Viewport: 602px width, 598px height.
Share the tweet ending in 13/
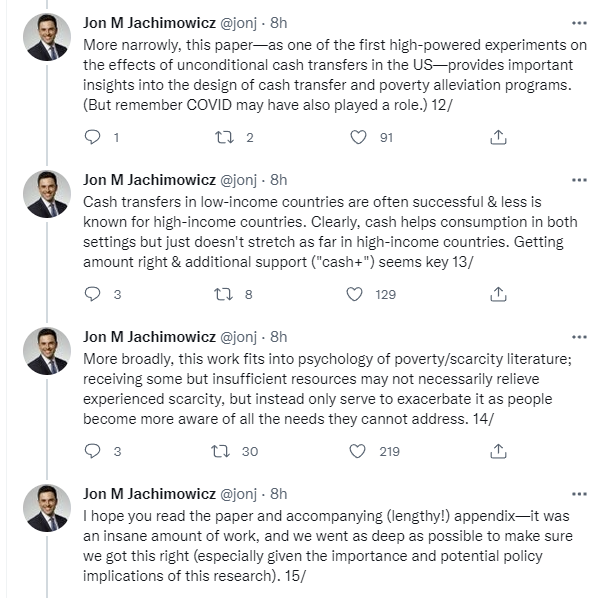[x=498, y=295]
